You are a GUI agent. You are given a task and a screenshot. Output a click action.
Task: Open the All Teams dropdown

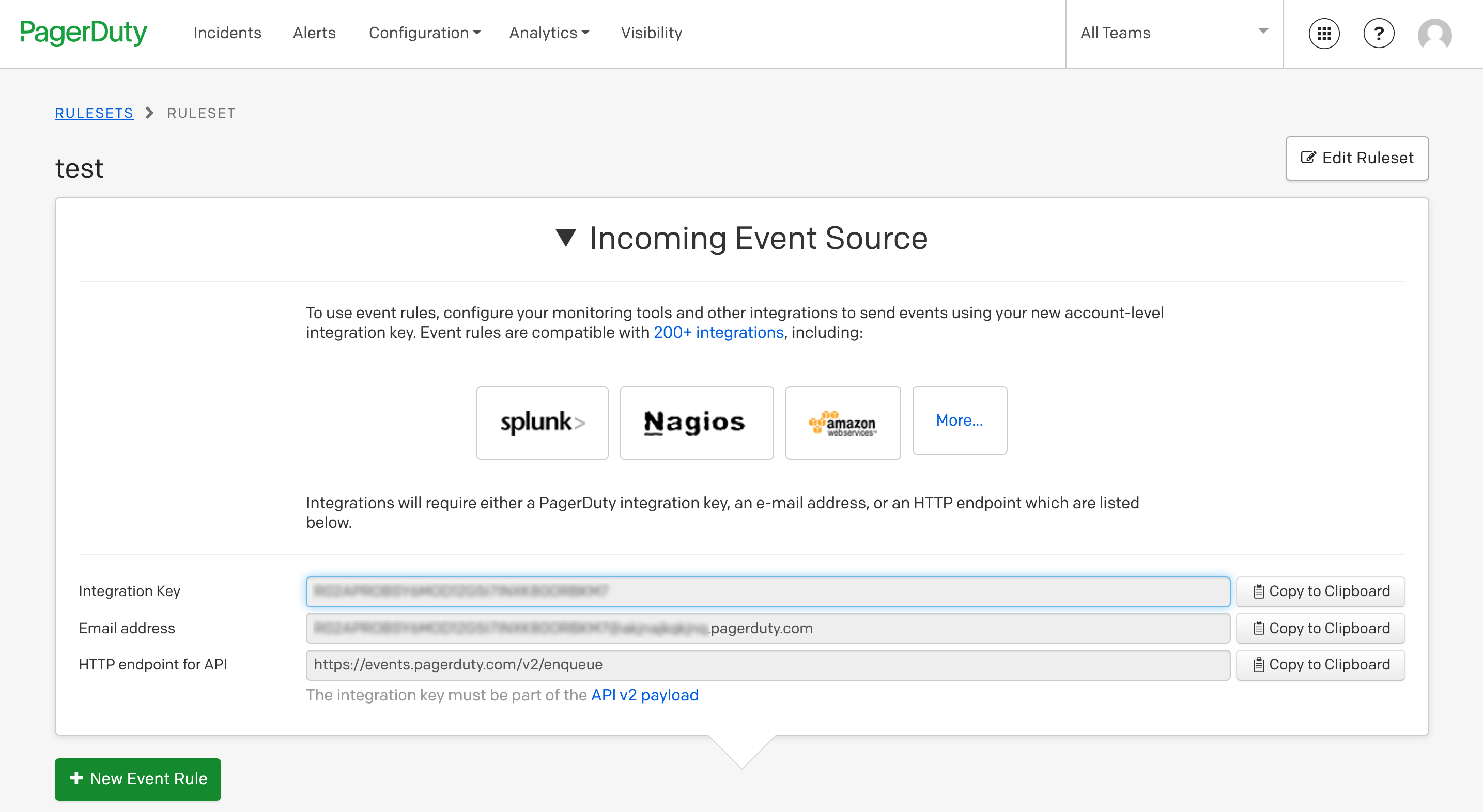[1174, 33]
